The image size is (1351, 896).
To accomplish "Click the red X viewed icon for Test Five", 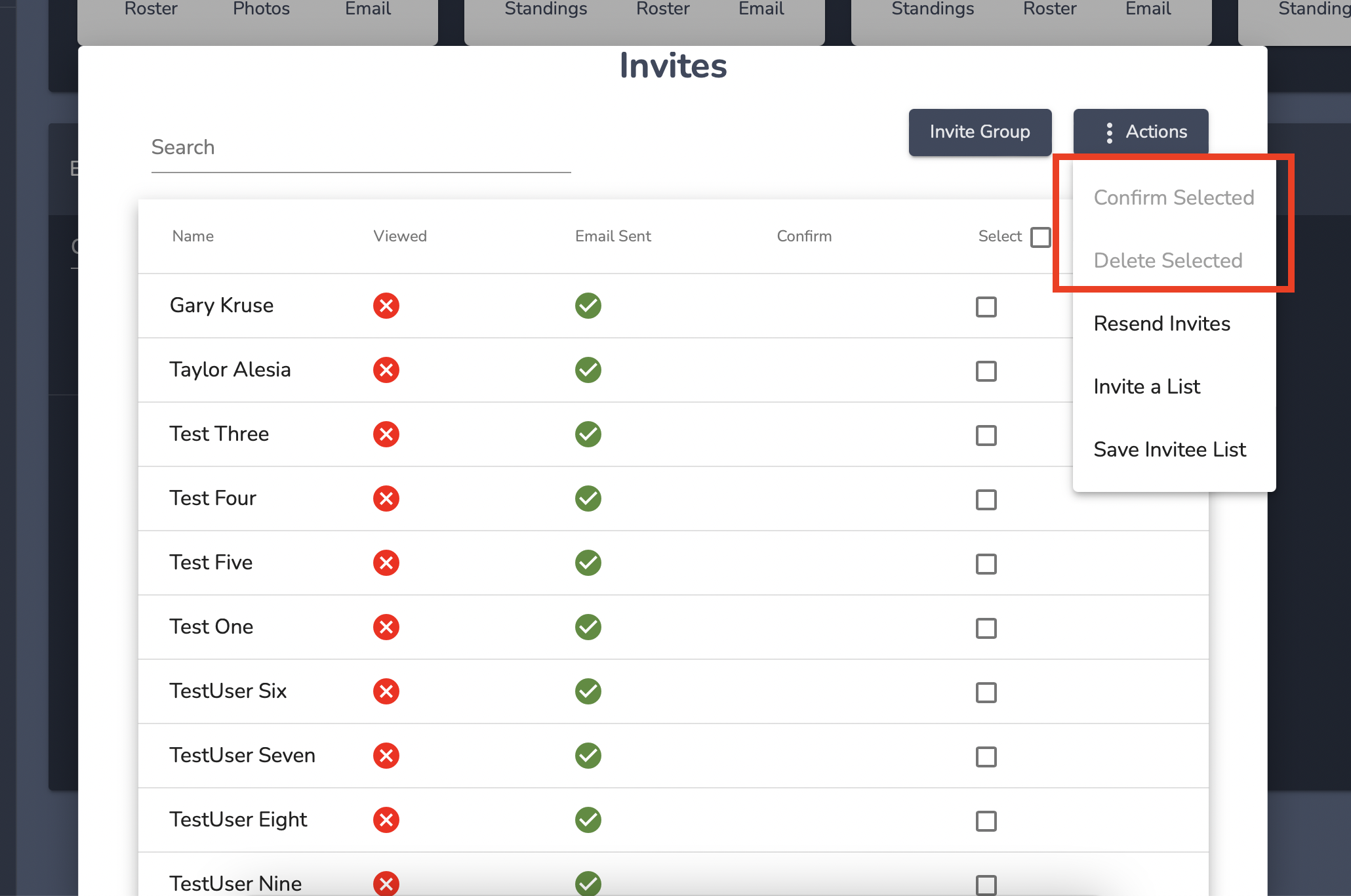I will (386, 563).
